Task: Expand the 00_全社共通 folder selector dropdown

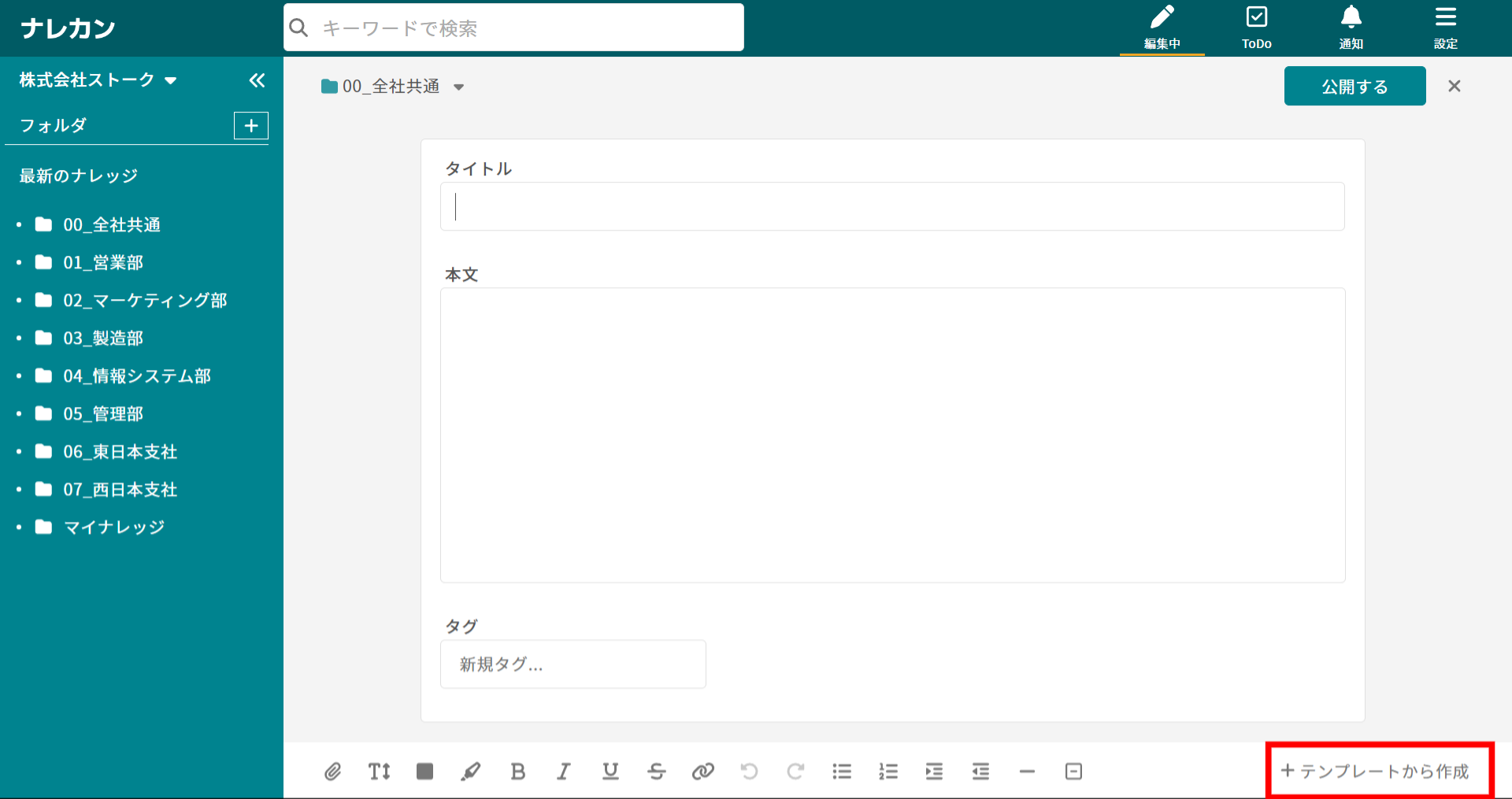Action: (458, 87)
